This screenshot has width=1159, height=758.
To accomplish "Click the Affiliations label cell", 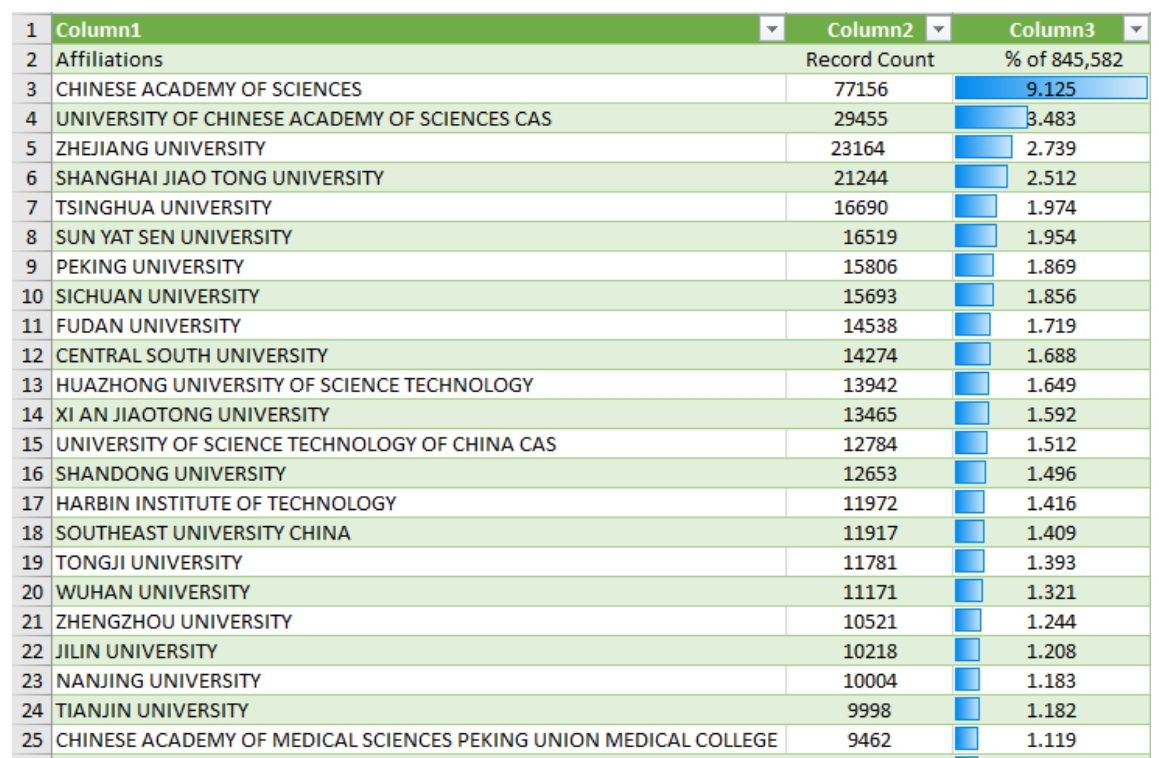I will tap(418, 59).
